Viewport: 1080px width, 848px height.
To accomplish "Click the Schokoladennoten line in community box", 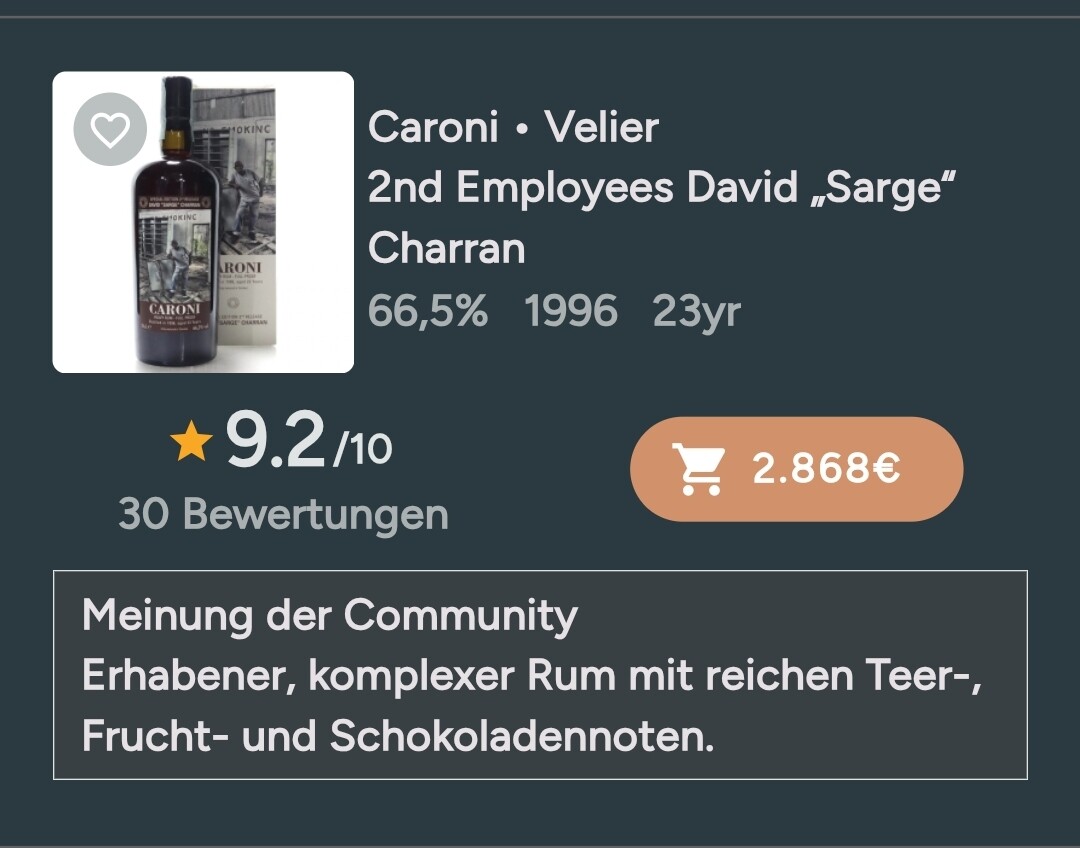I will tap(398, 736).
